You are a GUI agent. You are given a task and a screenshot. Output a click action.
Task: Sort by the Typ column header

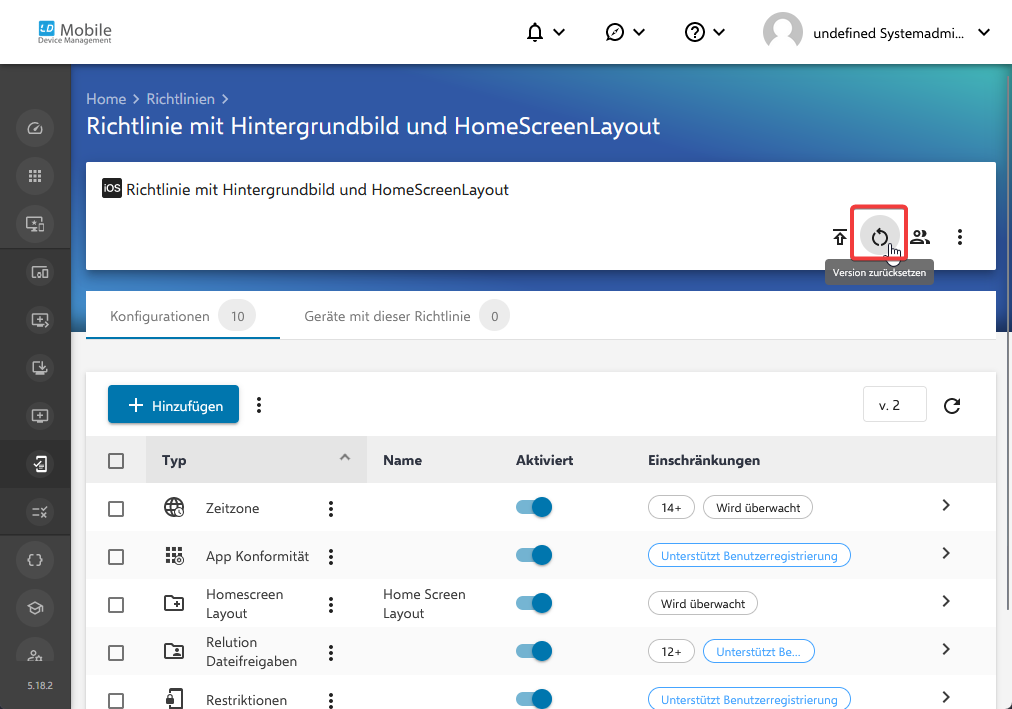(256, 460)
